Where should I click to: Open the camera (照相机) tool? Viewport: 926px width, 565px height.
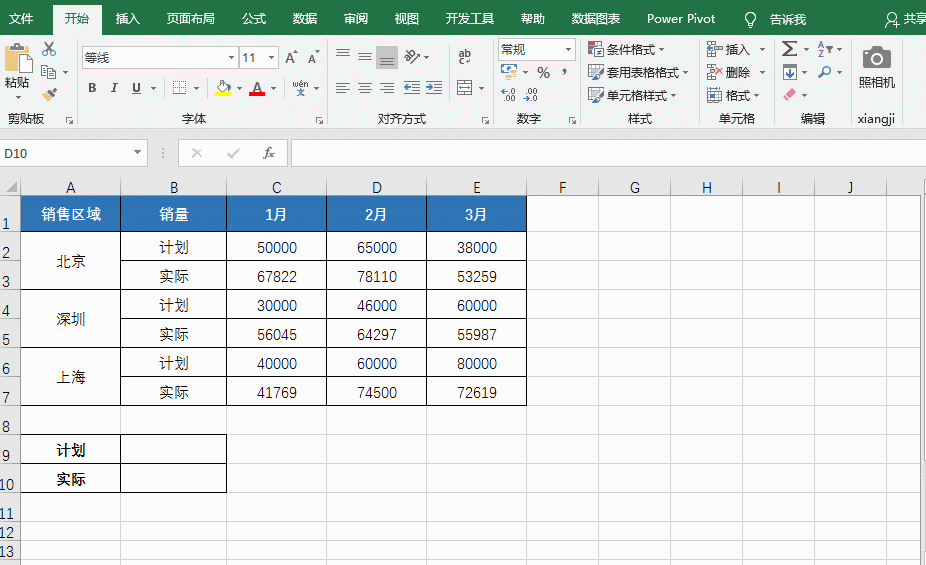pos(877,66)
